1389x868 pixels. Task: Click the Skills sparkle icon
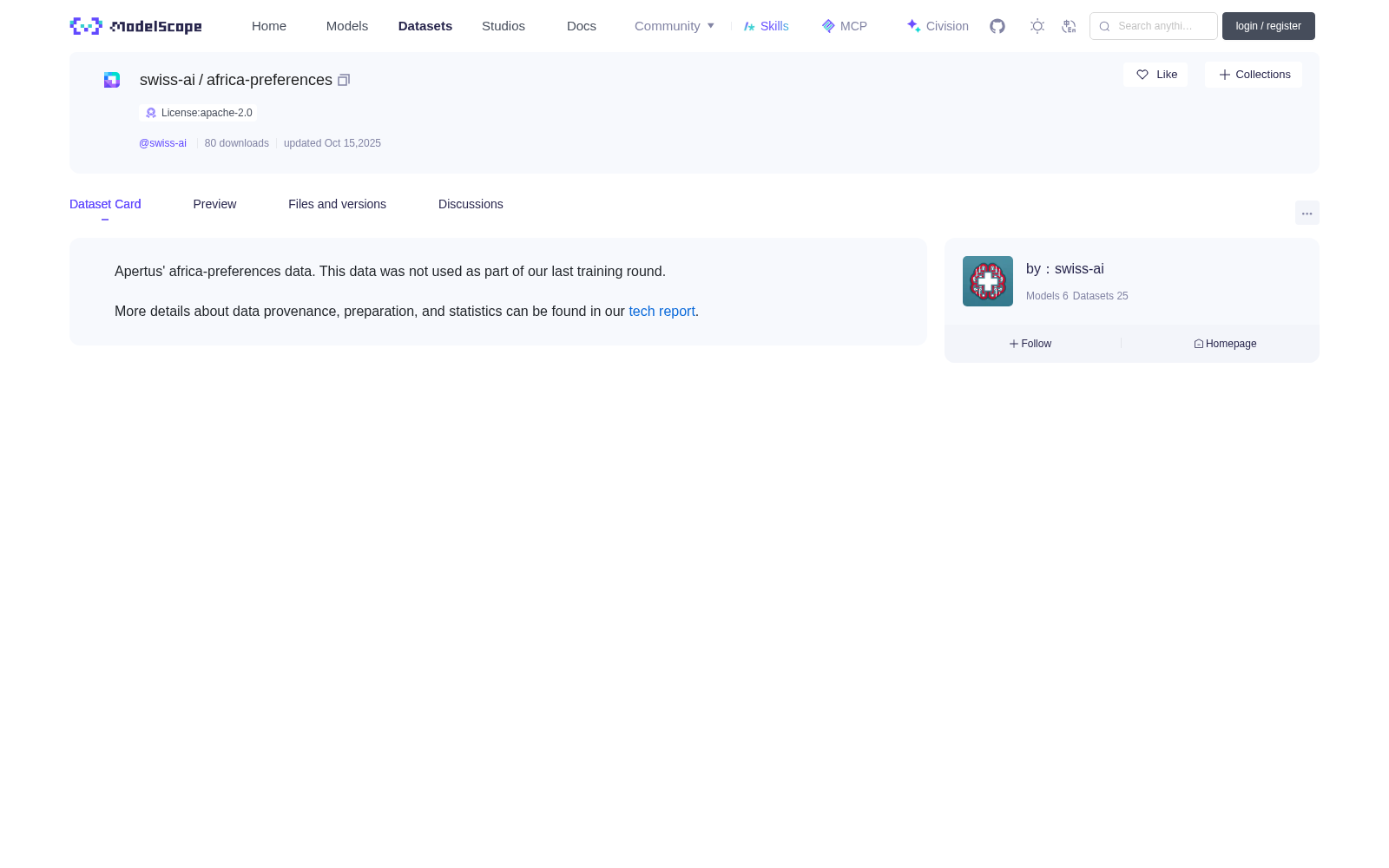(749, 26)
